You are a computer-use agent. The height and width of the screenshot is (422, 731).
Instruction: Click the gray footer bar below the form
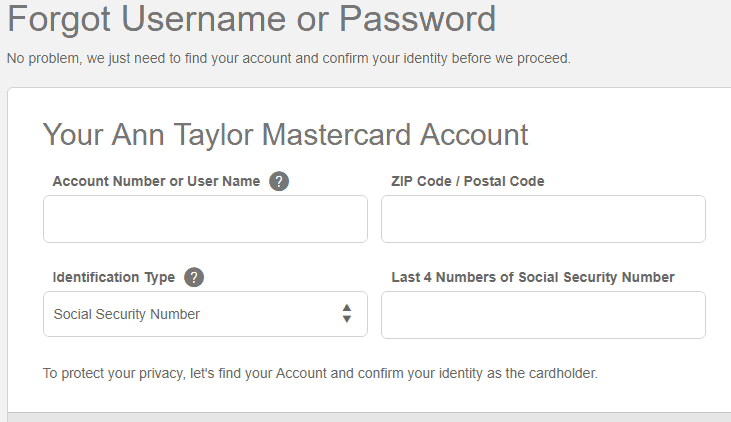369,417
